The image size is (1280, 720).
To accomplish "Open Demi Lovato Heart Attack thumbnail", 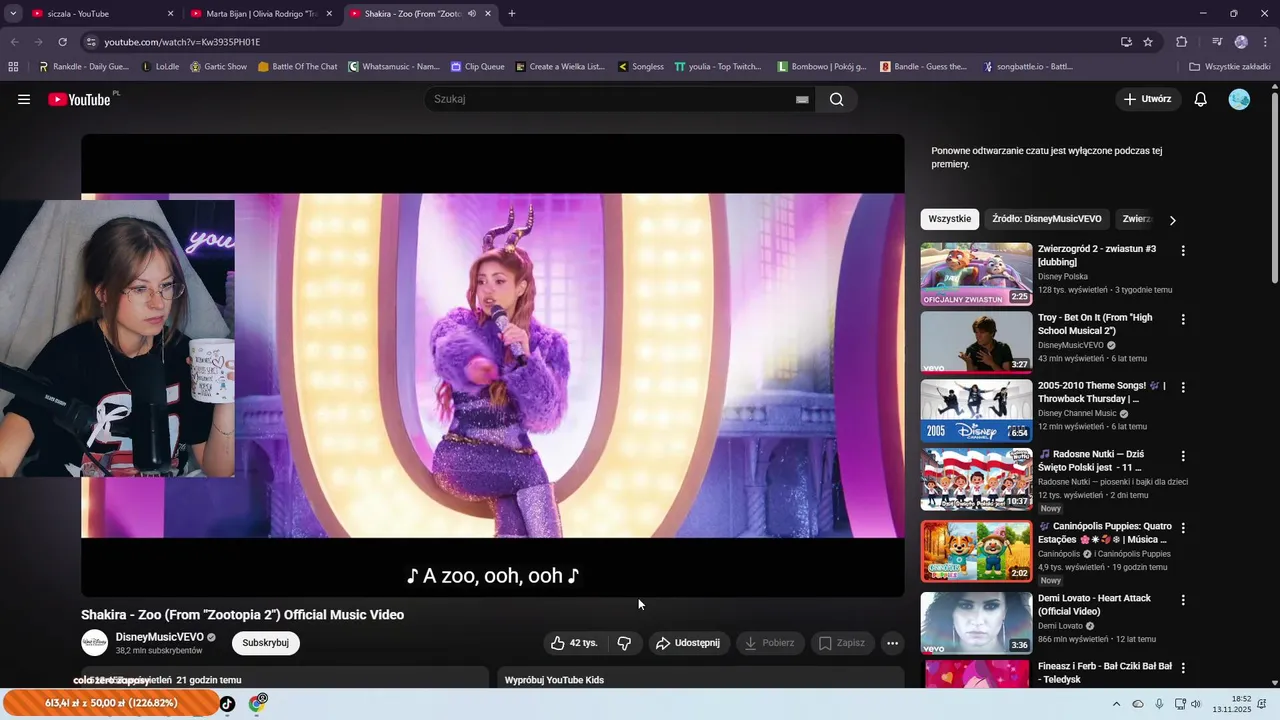I will pos(976,623).
